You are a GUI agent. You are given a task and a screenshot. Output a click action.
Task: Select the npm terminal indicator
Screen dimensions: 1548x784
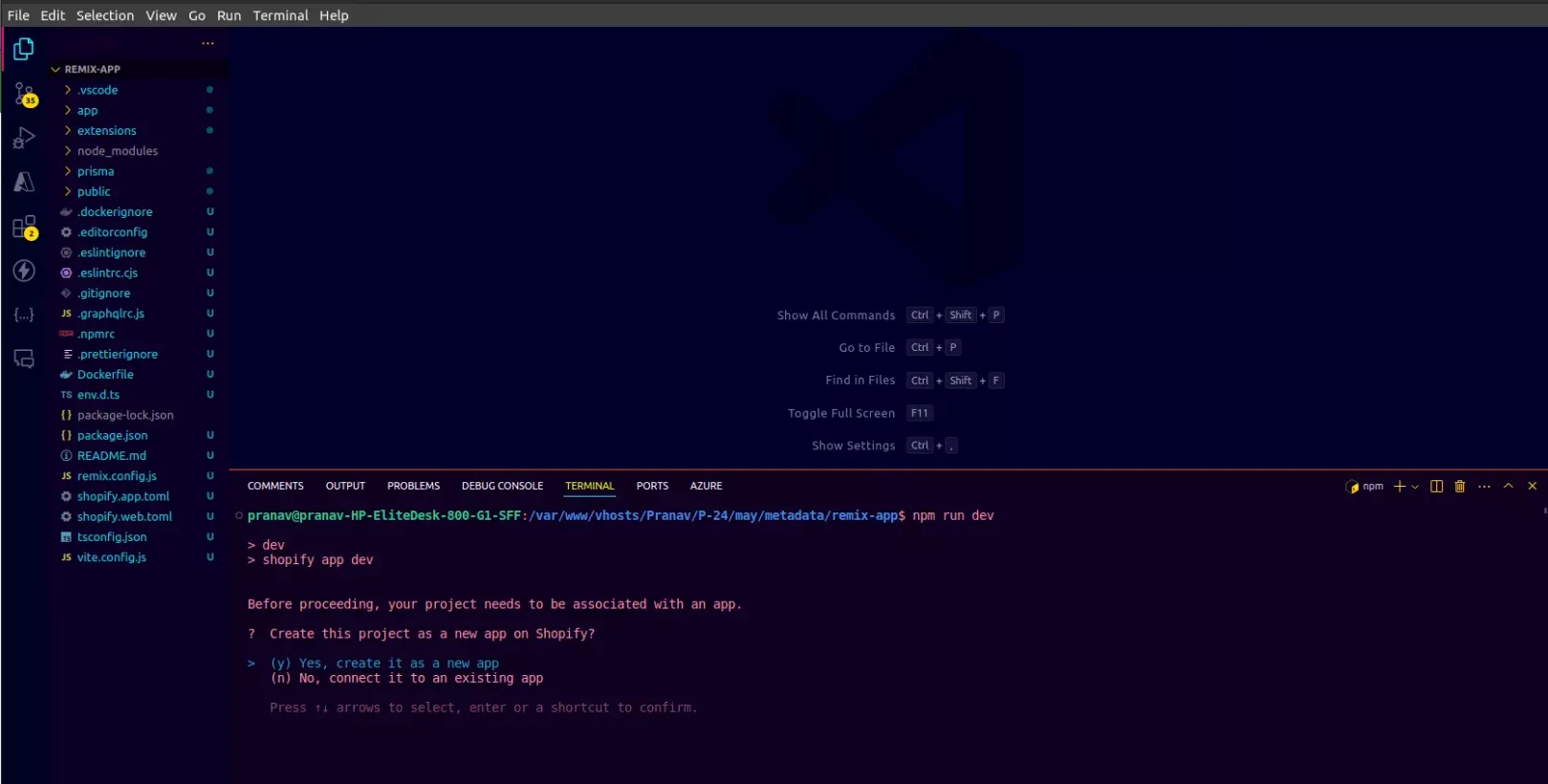(1364, 486)
